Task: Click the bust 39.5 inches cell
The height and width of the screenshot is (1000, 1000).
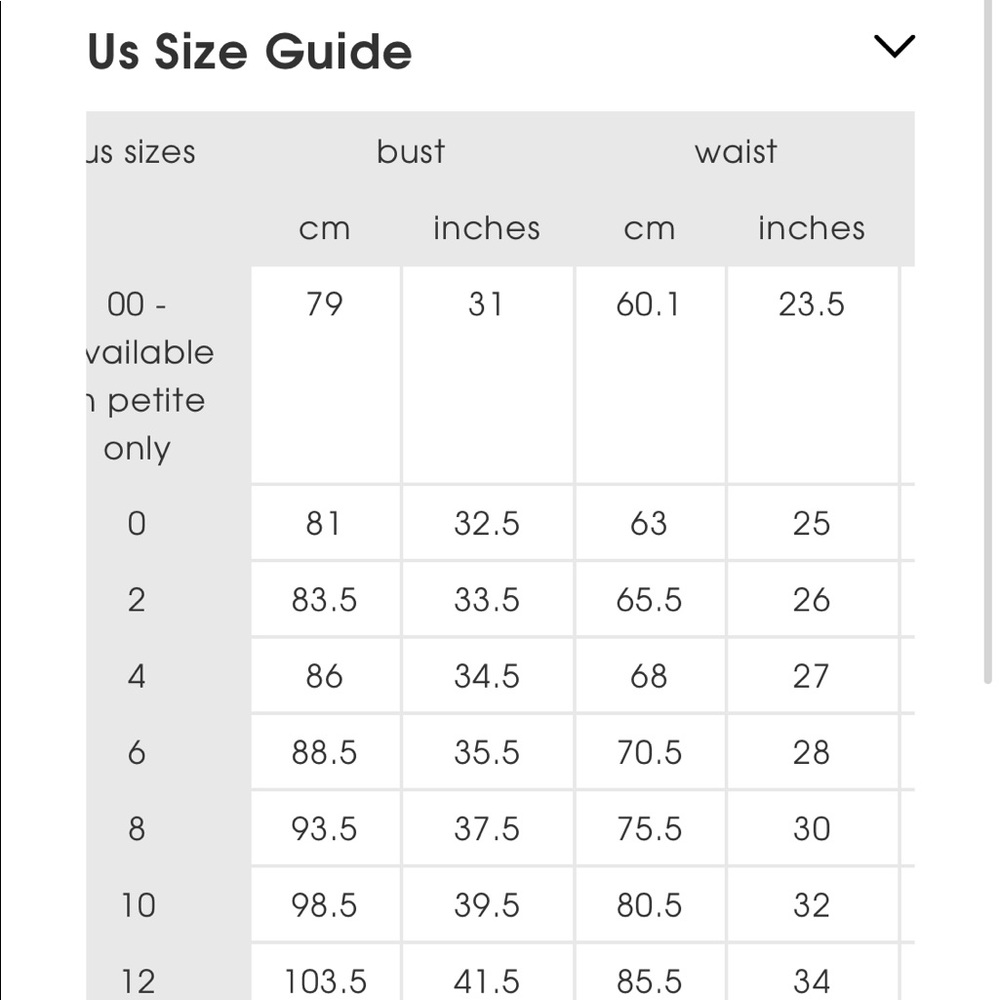Action: click(487, 905)
